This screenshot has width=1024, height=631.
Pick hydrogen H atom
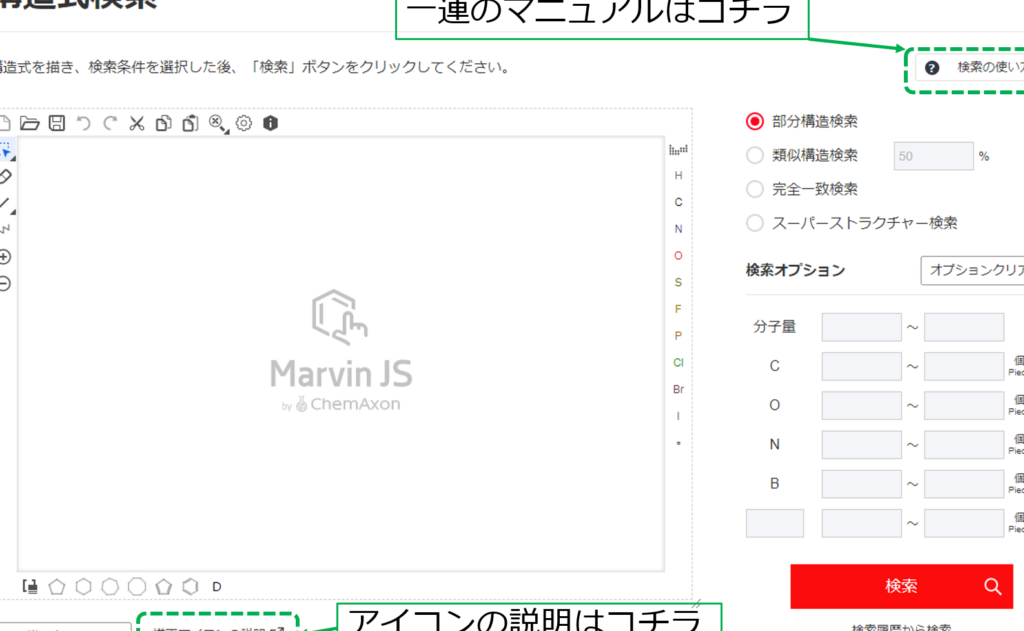[678, 176]
